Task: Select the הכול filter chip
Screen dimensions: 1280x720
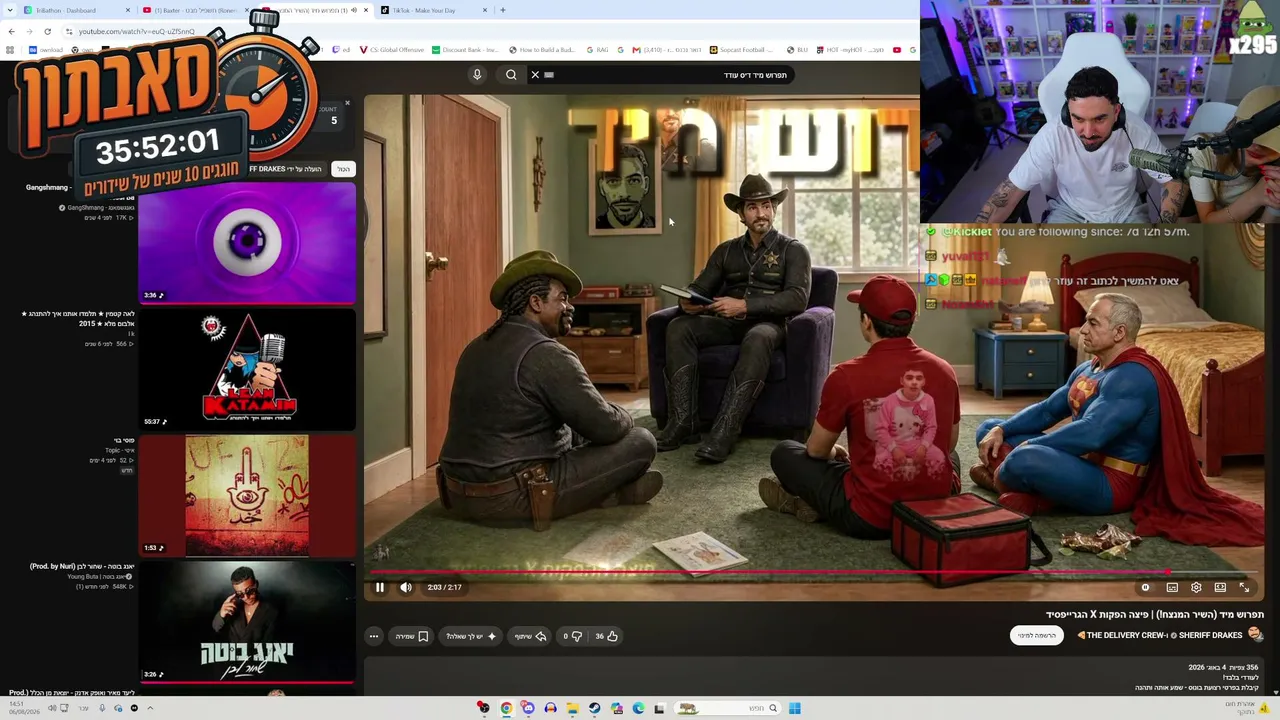Action: click(x=343, y=169)
